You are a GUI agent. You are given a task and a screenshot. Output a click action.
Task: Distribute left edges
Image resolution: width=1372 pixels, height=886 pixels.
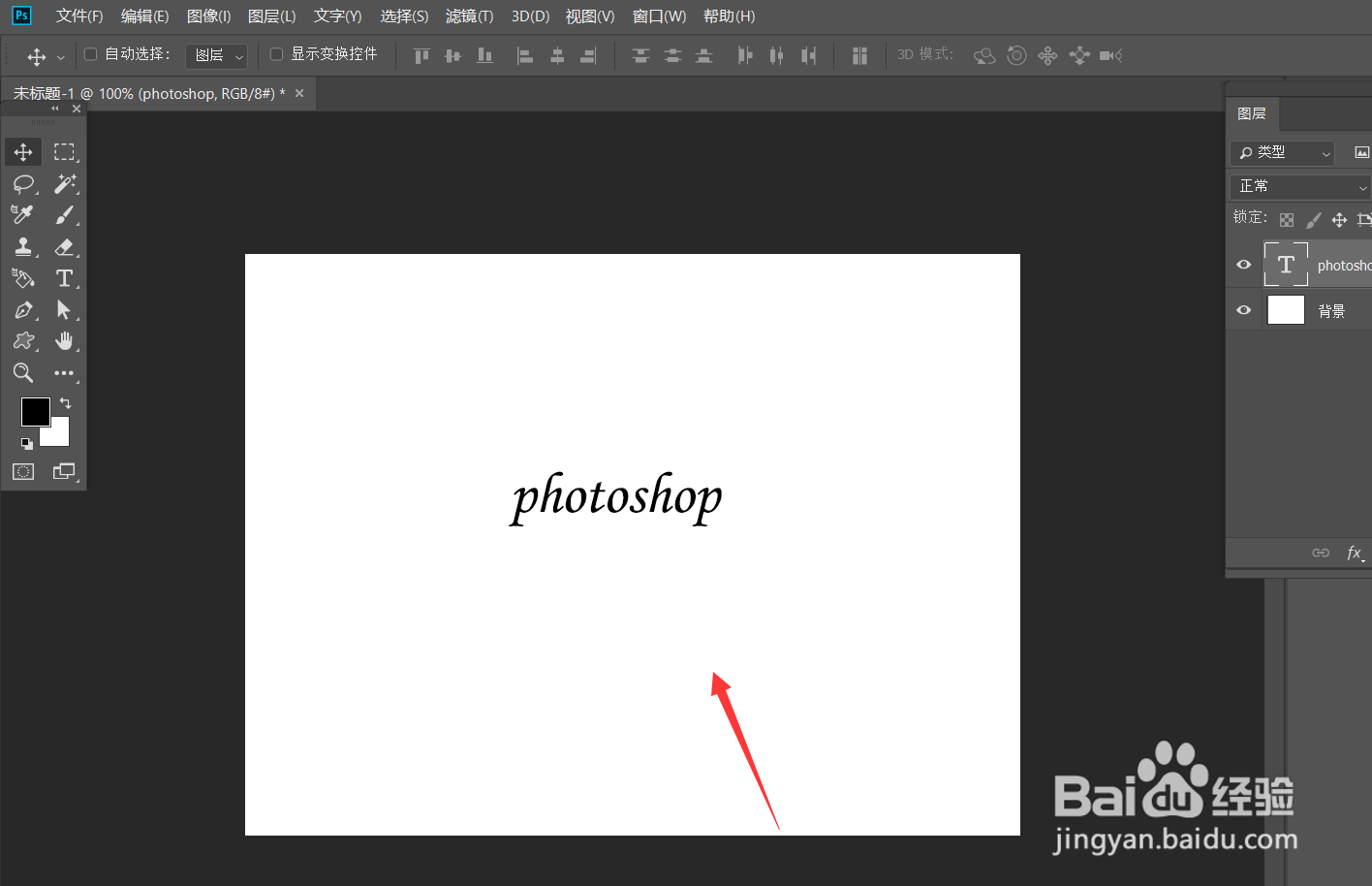tap(744, 56)
